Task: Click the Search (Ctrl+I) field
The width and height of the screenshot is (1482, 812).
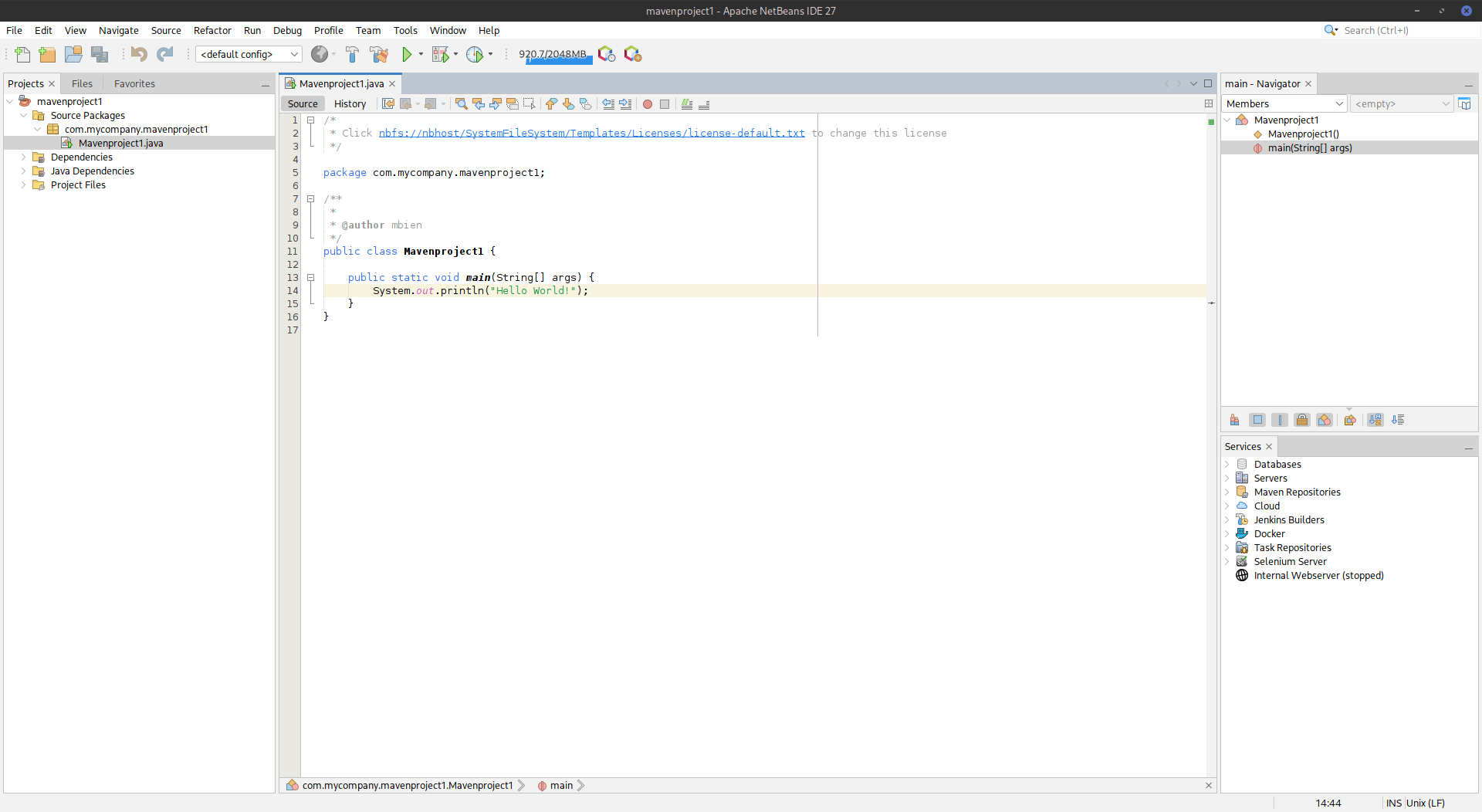Action: pos(1405,30)
